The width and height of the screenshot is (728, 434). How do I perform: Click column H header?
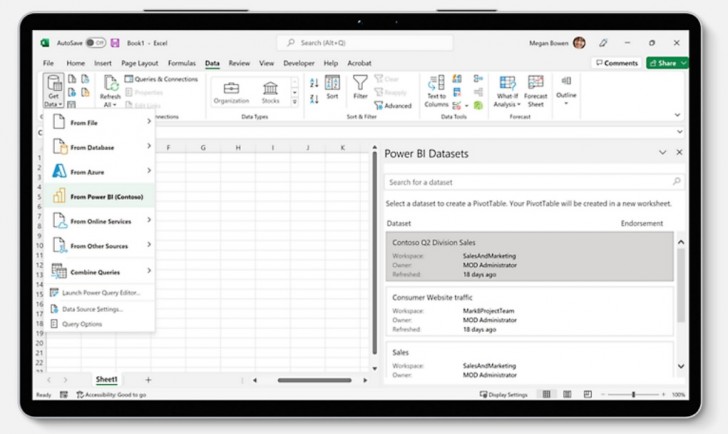point(238,148)
